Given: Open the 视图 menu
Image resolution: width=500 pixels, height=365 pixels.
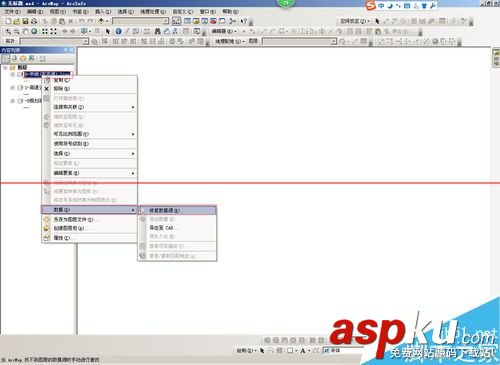Looking at the screenshot, I should point(58,12).
